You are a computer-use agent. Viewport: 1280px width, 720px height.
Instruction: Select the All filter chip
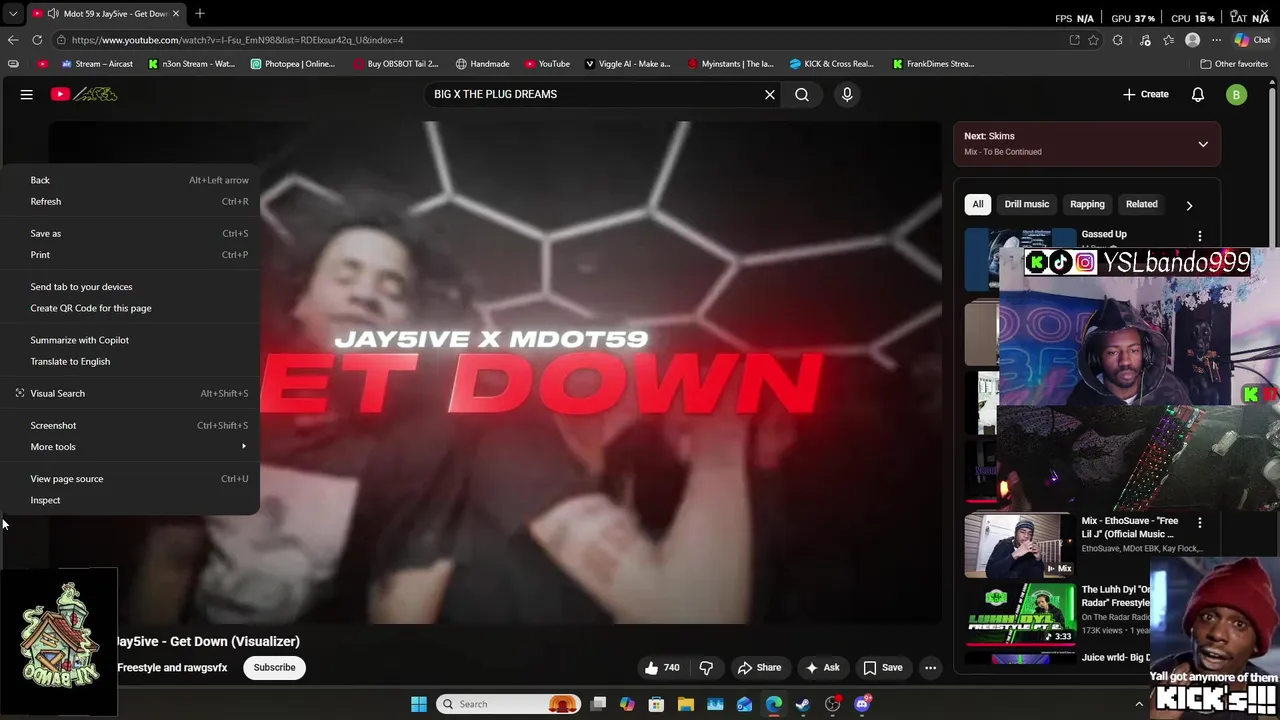click(x=978, y=204)
